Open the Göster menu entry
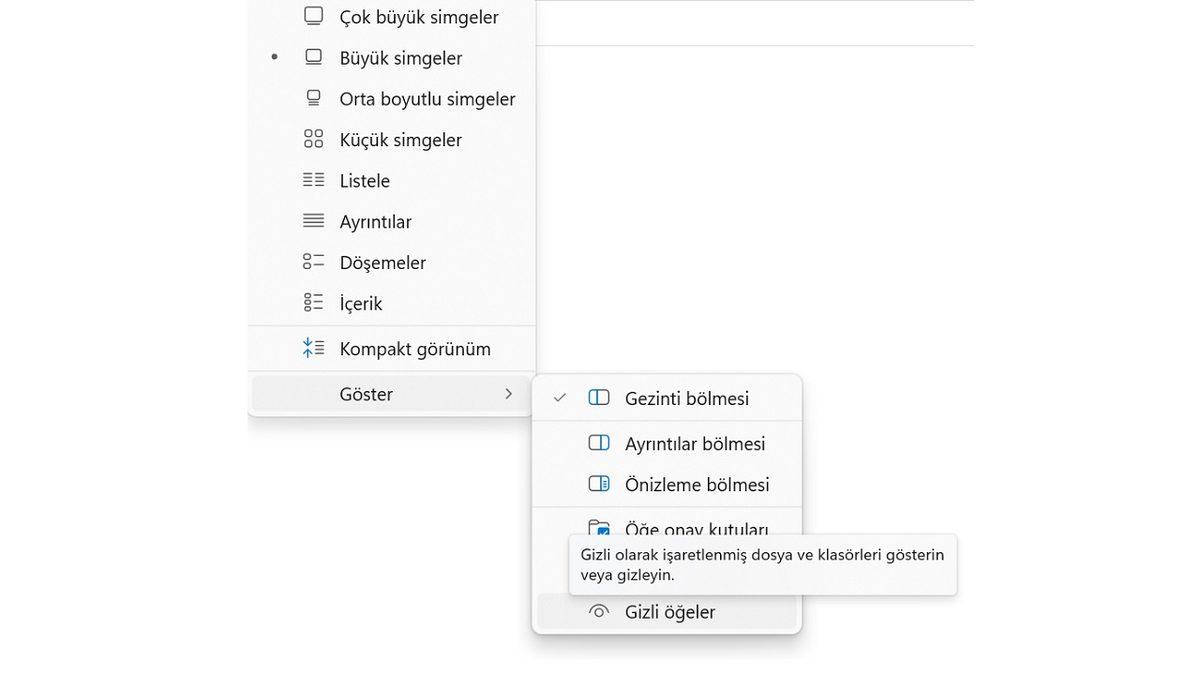The image size is (1200, 675). coord(366,394)
